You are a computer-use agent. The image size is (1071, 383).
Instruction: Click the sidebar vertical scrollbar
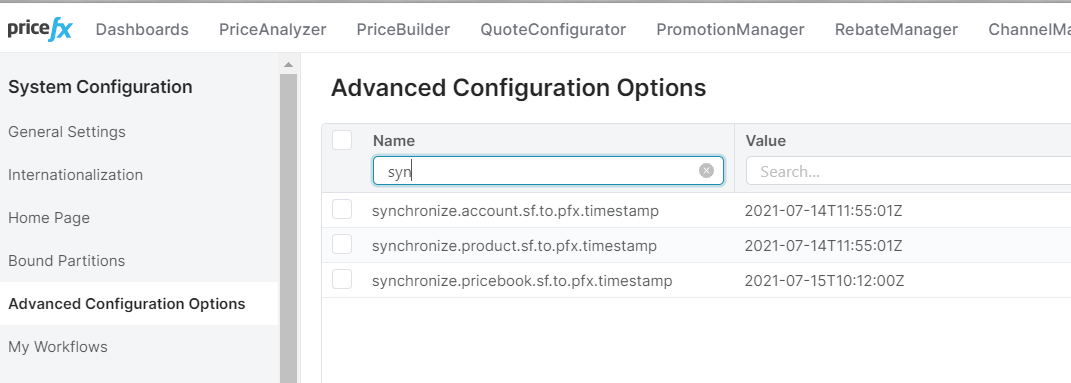(288, 228)
